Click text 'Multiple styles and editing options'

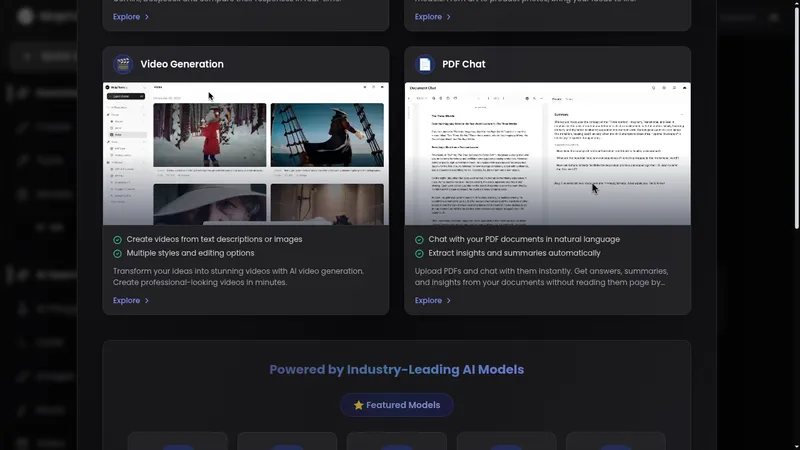(x=190, y=253)
